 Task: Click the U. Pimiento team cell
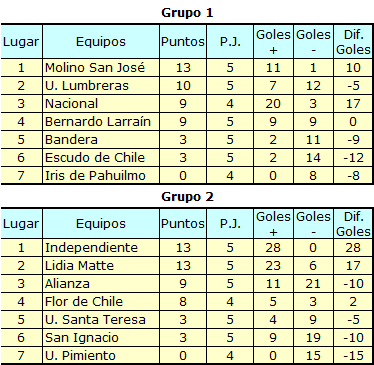pyautogui.click(x=101, y=355)
